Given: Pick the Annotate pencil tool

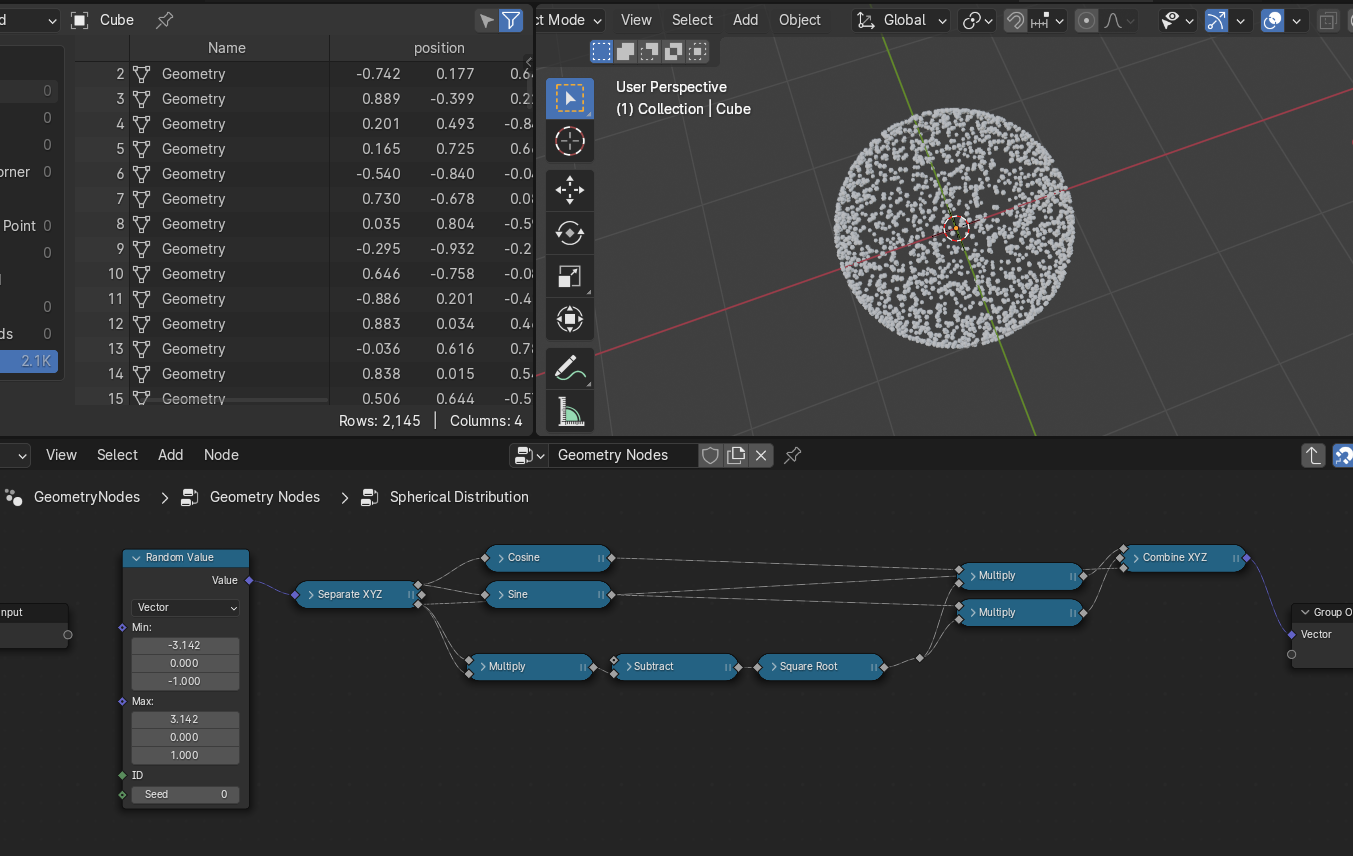Looking at the screenshot, I should coord(569,368).
